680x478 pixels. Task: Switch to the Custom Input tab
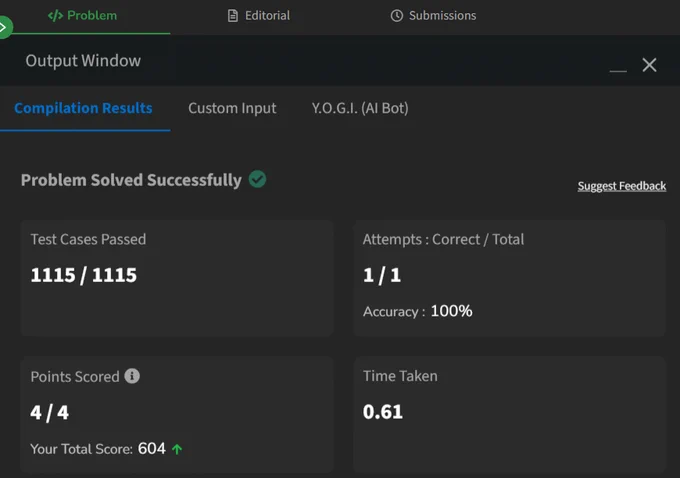coord(232,108)
